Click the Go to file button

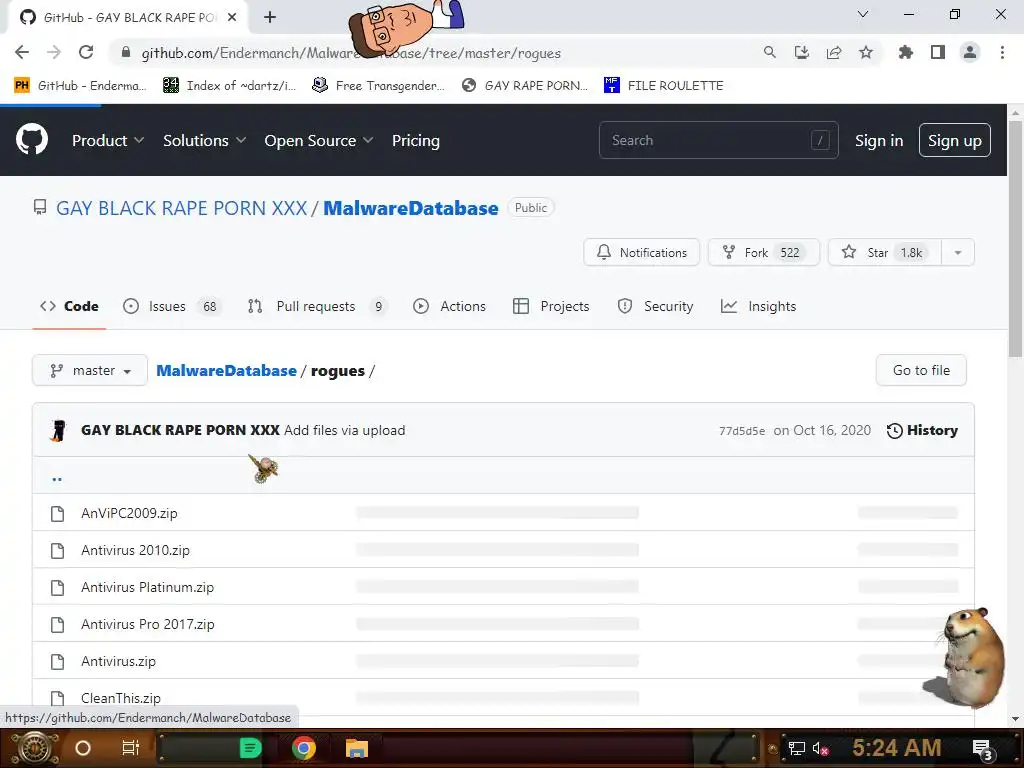pos(921,370)
